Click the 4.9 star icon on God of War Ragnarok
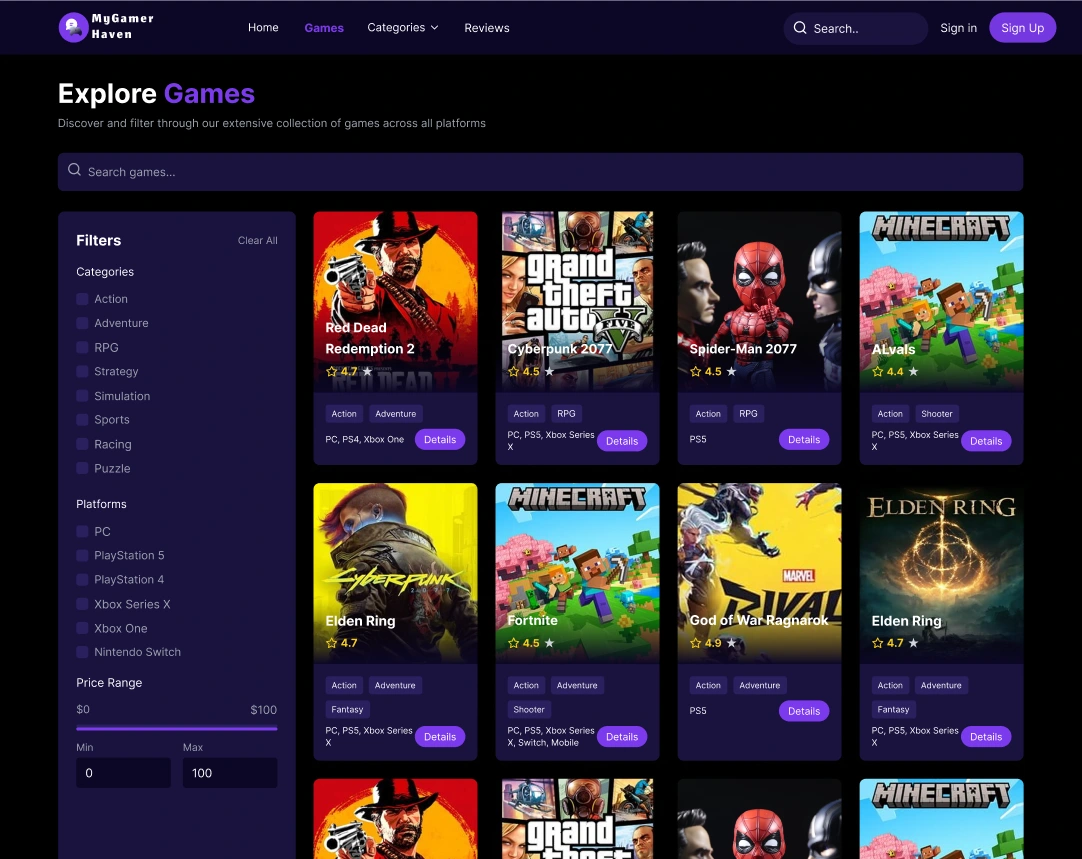This screenshot has width=1082, height=859. coord(696,643)
